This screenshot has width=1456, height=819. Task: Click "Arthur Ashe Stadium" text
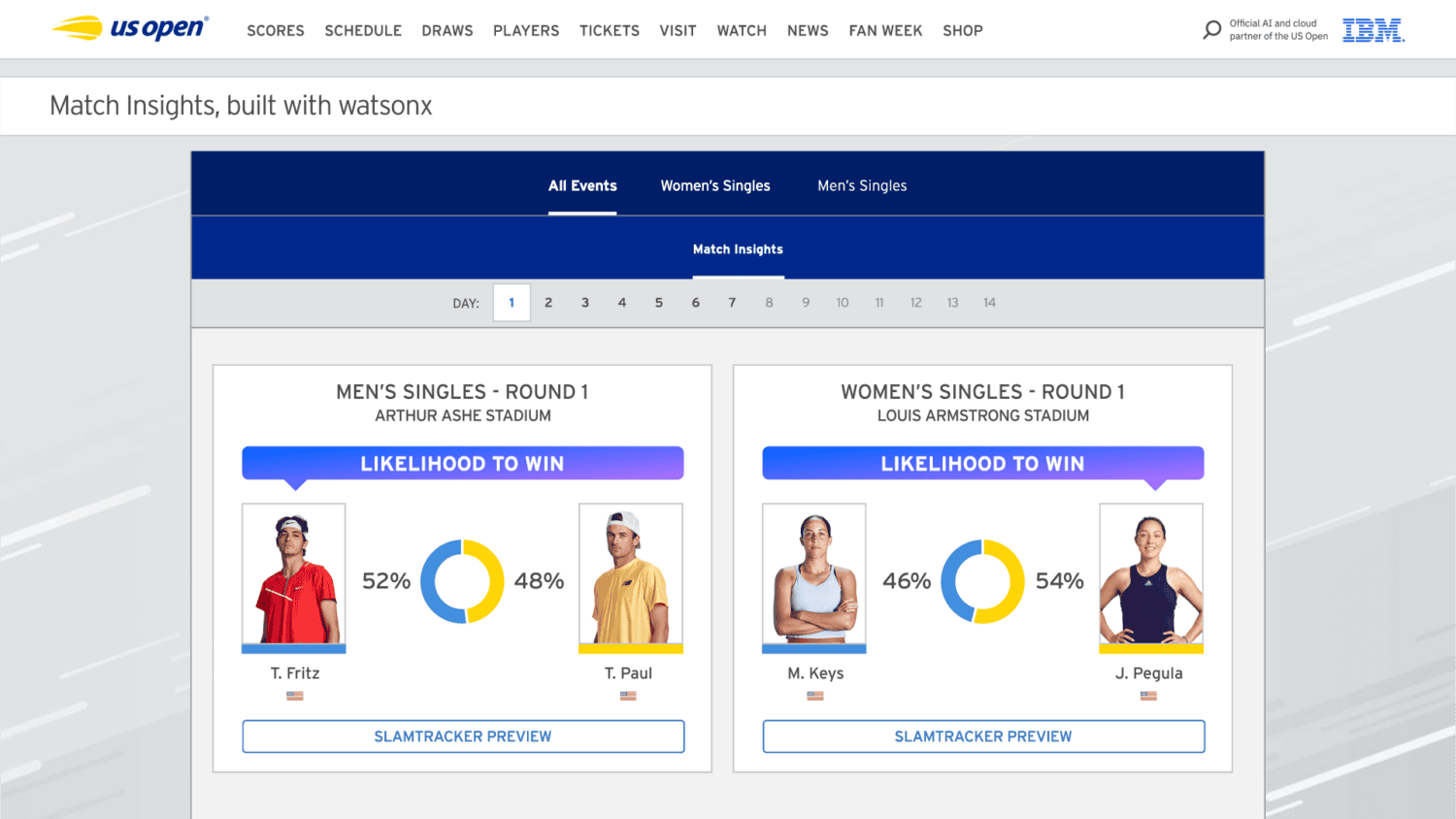pos(463,415)
